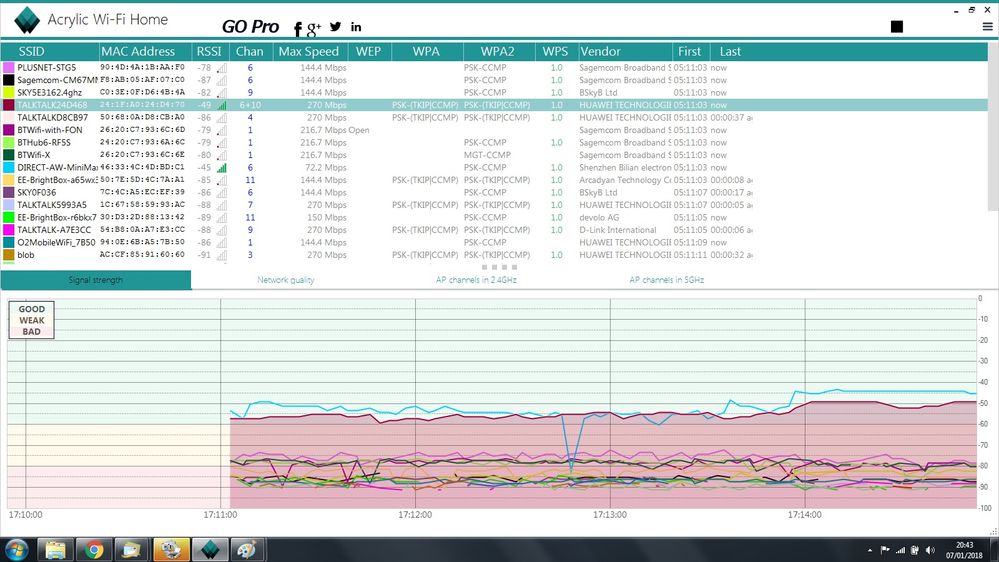Open the Windows Start orb
The width and height of the screenshot is (999, 562).
pyautogui.click(x=17, y=549)
